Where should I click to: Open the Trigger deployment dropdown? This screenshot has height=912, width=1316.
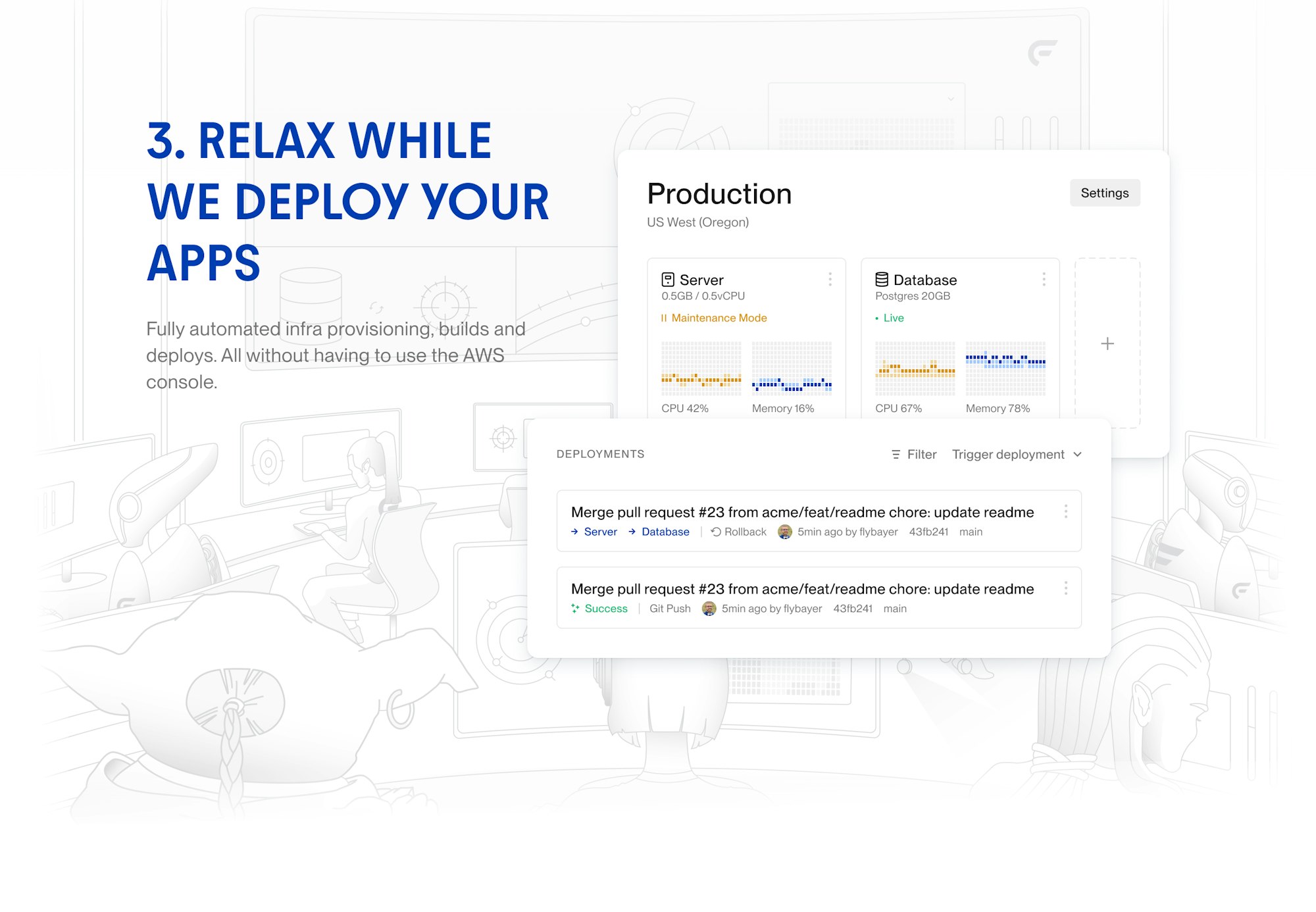click(1017, 455)
